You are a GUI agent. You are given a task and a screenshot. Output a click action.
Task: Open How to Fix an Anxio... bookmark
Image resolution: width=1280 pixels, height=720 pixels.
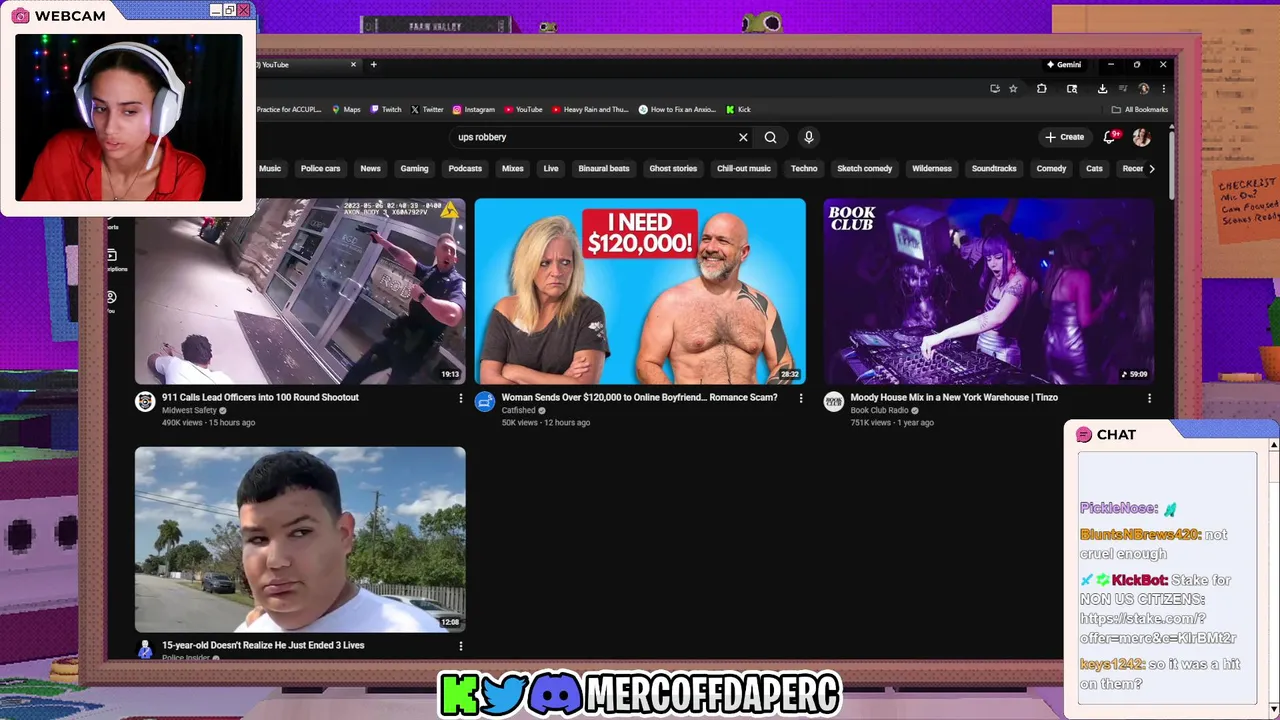point(677,110)
